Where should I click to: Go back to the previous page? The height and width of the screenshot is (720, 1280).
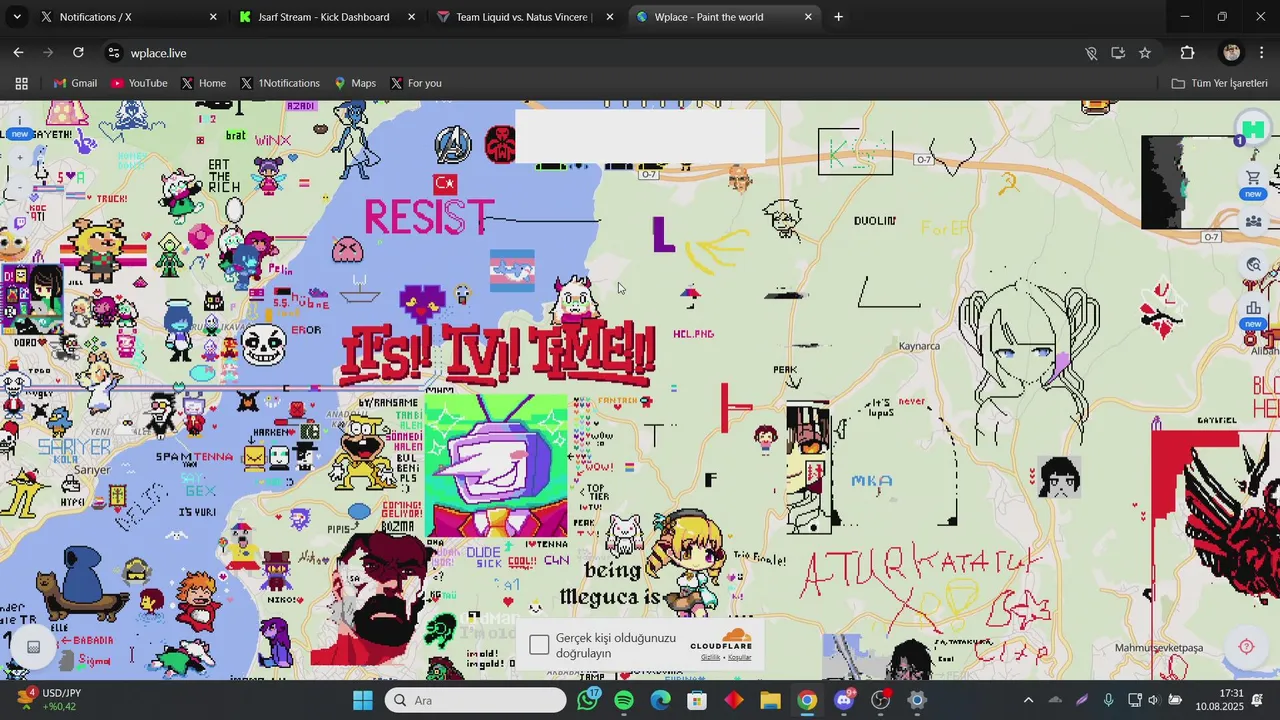pyautogui.click(x=18, y=53)
